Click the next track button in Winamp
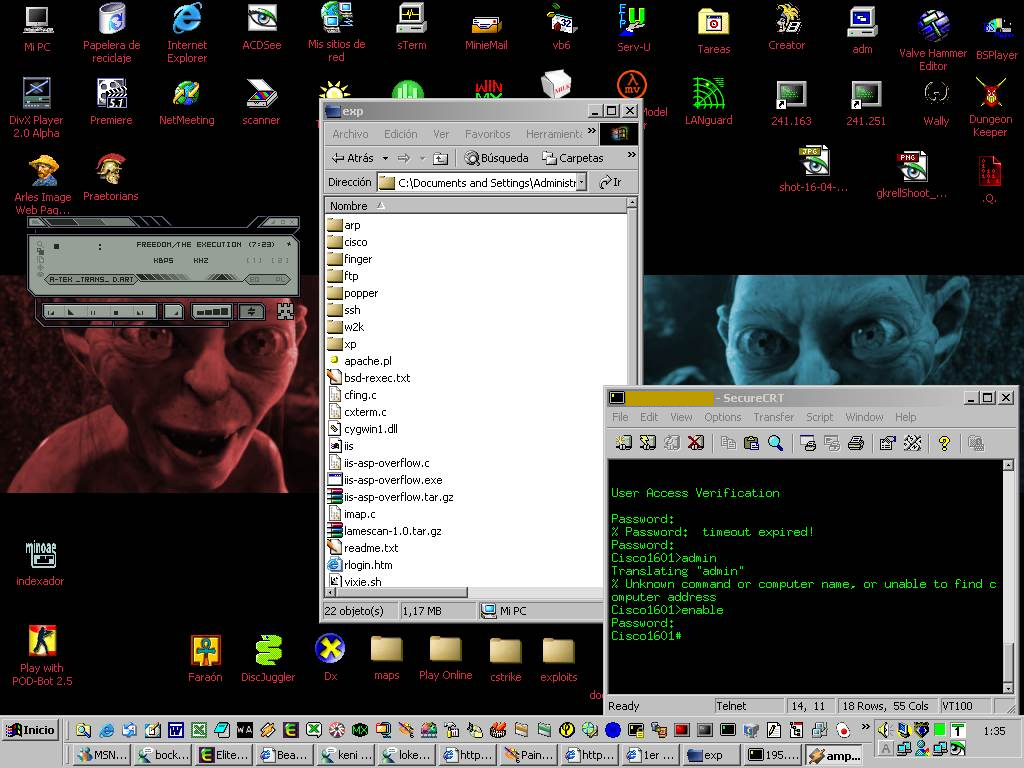The height and width of the screenshot is (768, 1024). click(138, 312)
